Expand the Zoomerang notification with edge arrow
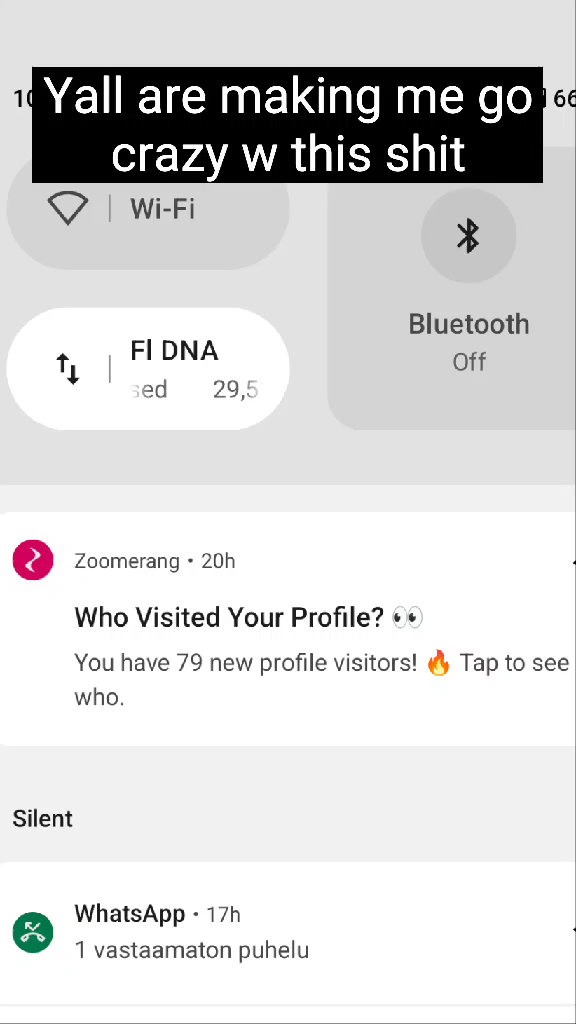The image size is (576, 1024). [573, 561]
